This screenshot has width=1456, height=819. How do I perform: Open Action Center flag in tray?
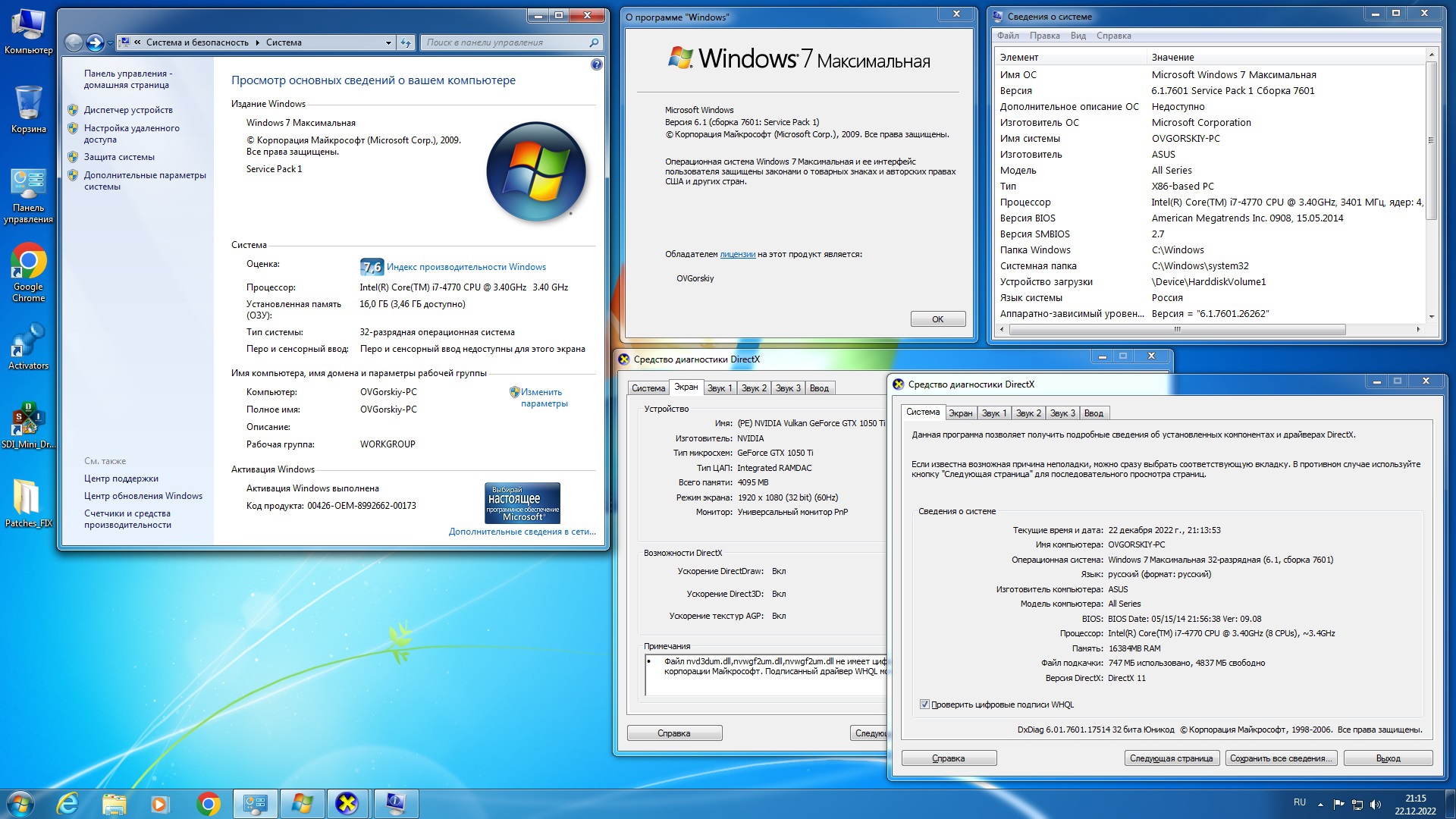pos(1338,805)
